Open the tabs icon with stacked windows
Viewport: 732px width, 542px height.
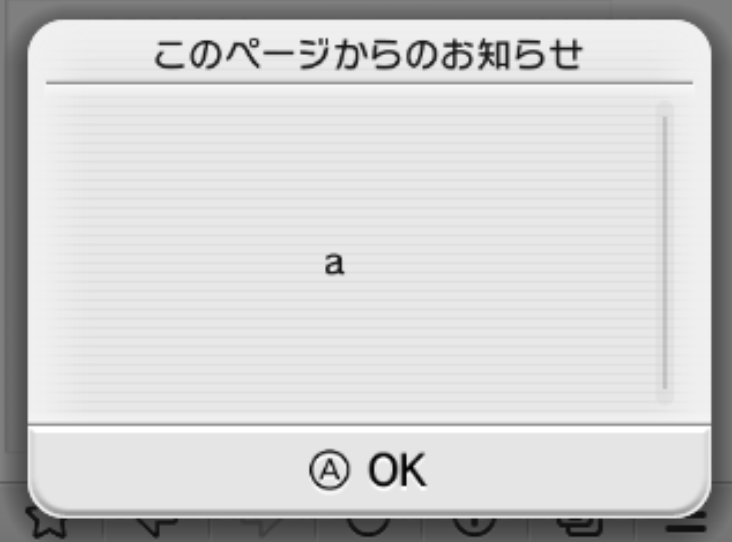[580, 525]
